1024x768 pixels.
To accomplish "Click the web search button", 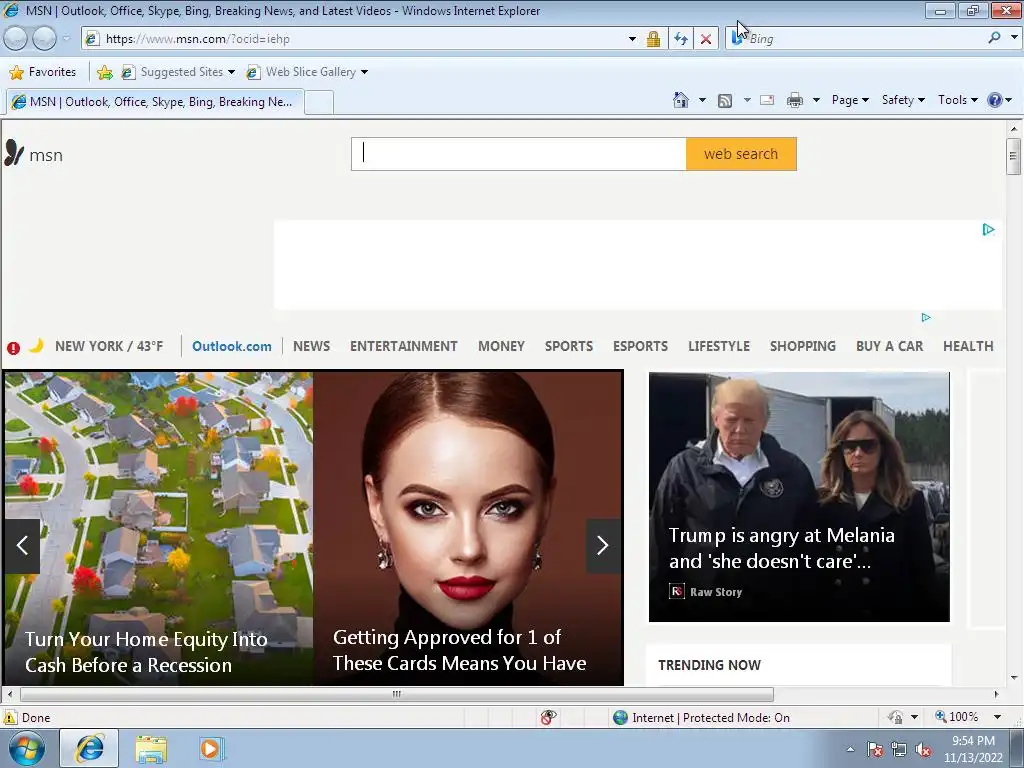I will pyautogui.click(x=741, y=154).
